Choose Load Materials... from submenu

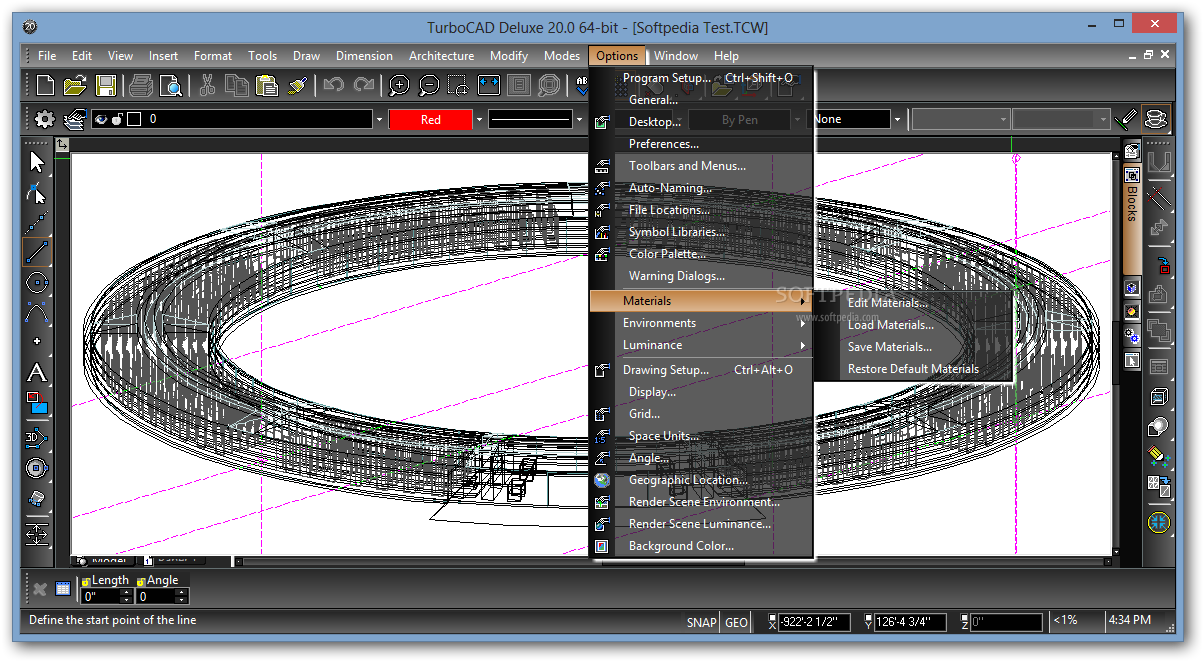pyautogui.click(x=891, y=325)
